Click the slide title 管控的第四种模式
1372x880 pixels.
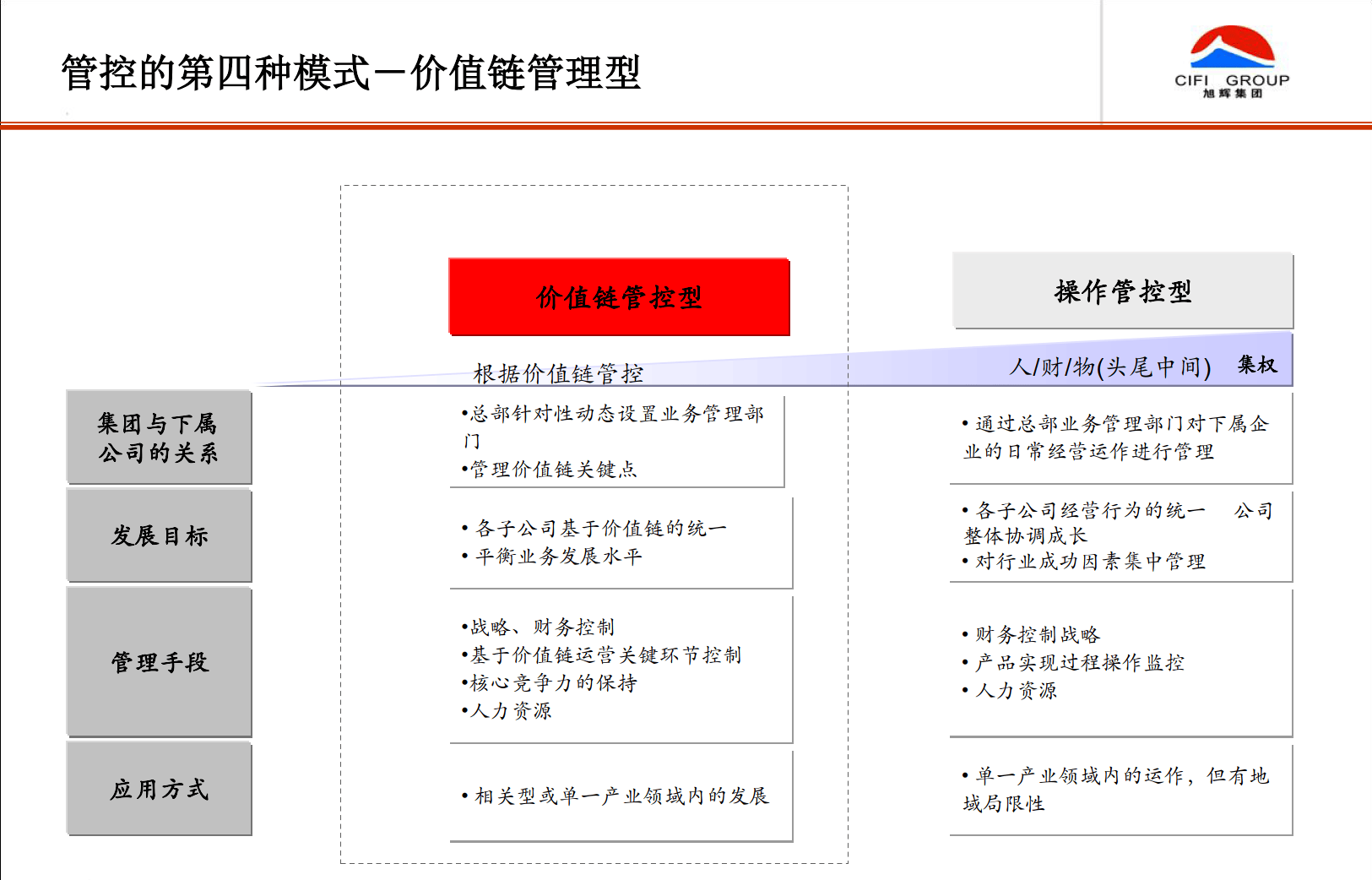tap(350, 70)
